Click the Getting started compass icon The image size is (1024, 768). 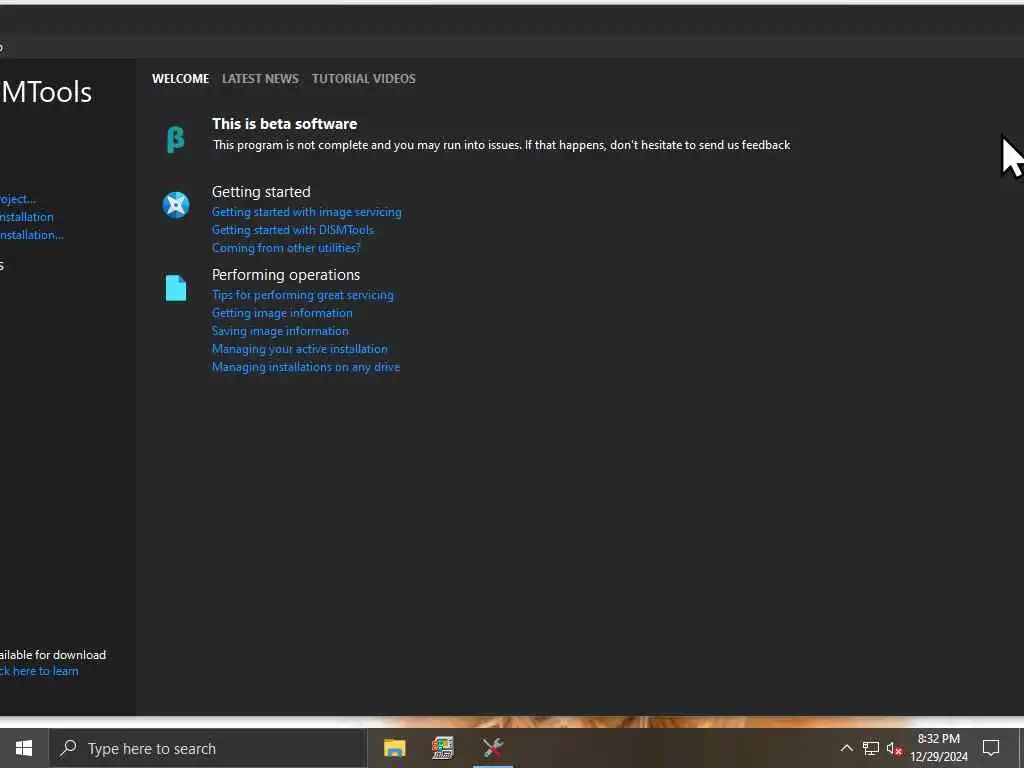[176, 205]
